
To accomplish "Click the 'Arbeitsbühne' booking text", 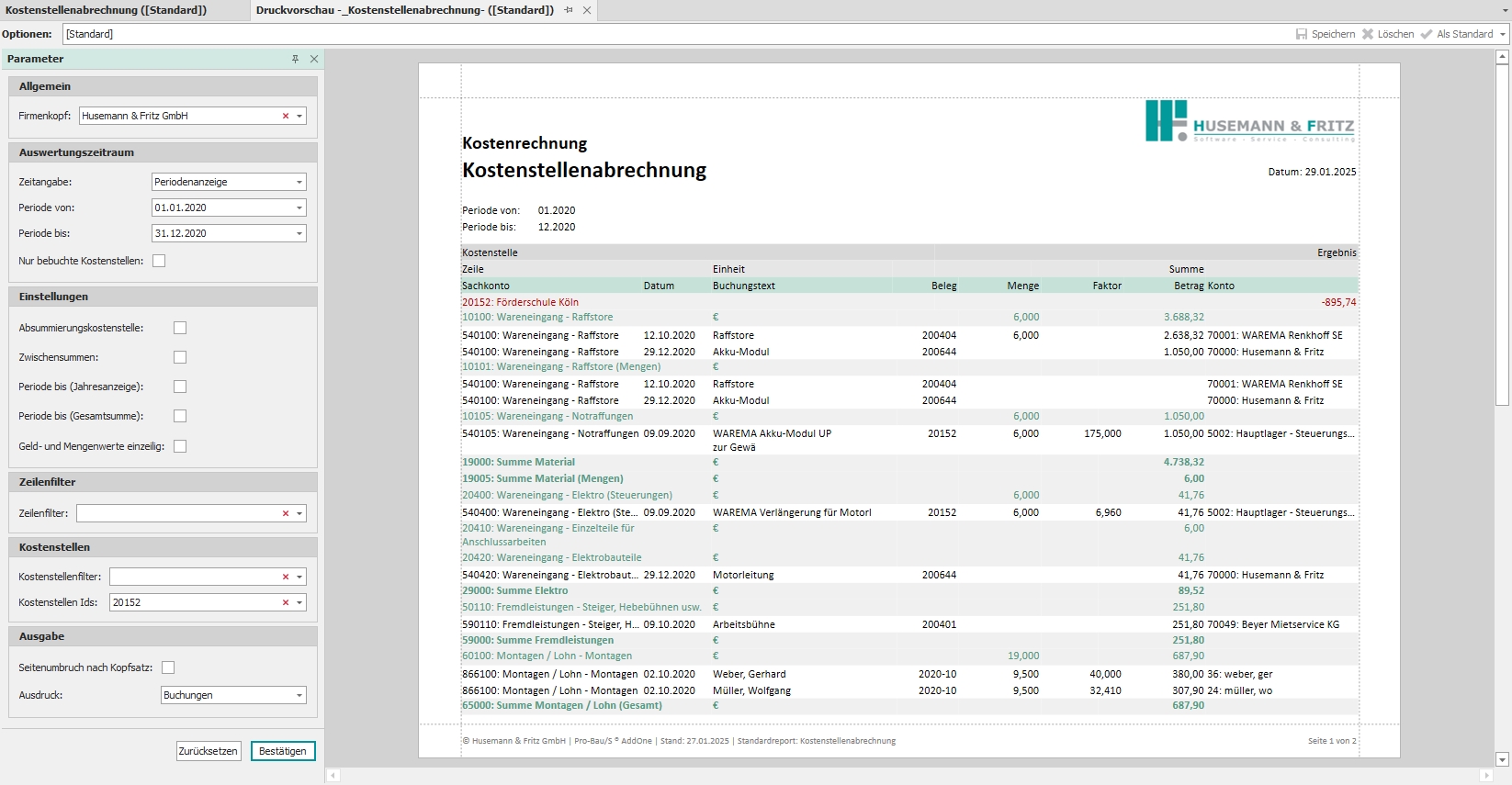I will (x=744, y=624).
